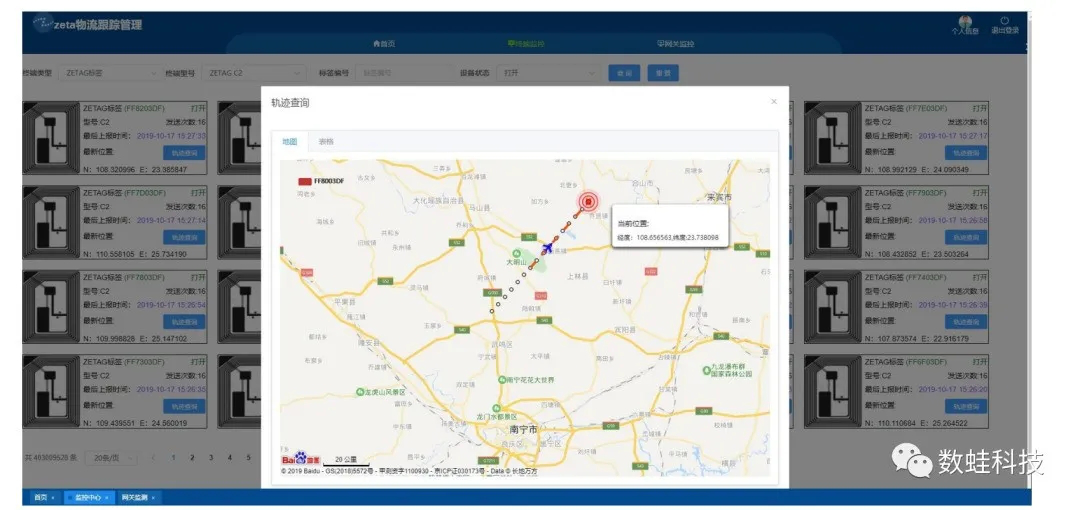Click the blue 查询 button

click(x=624, y=73)
